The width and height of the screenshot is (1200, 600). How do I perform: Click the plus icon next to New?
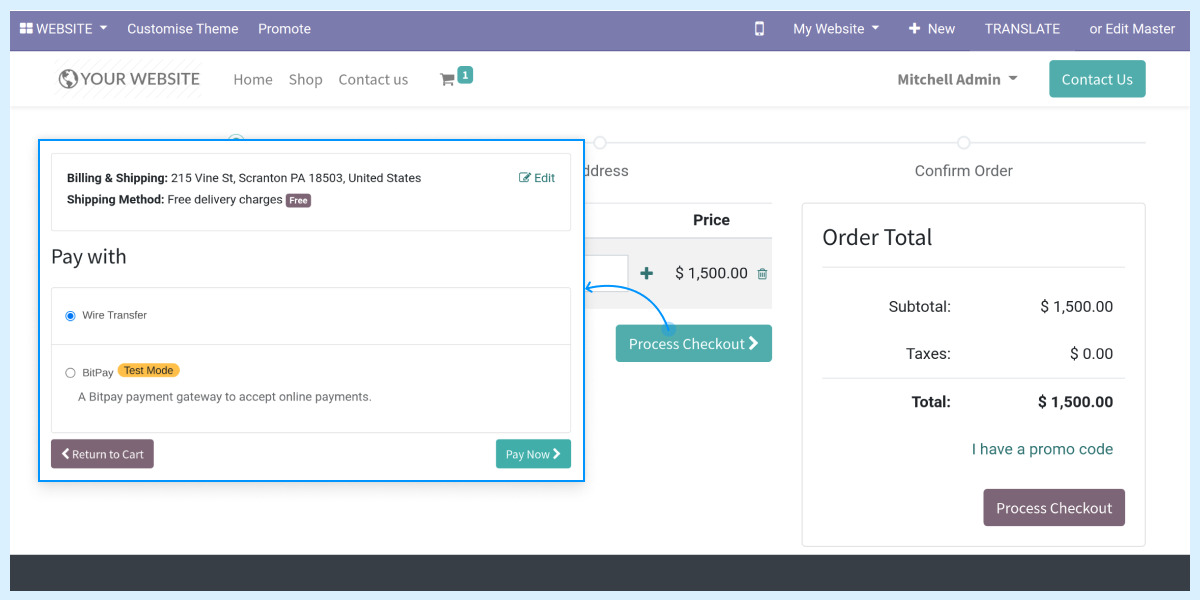click(x=916, y=29)
